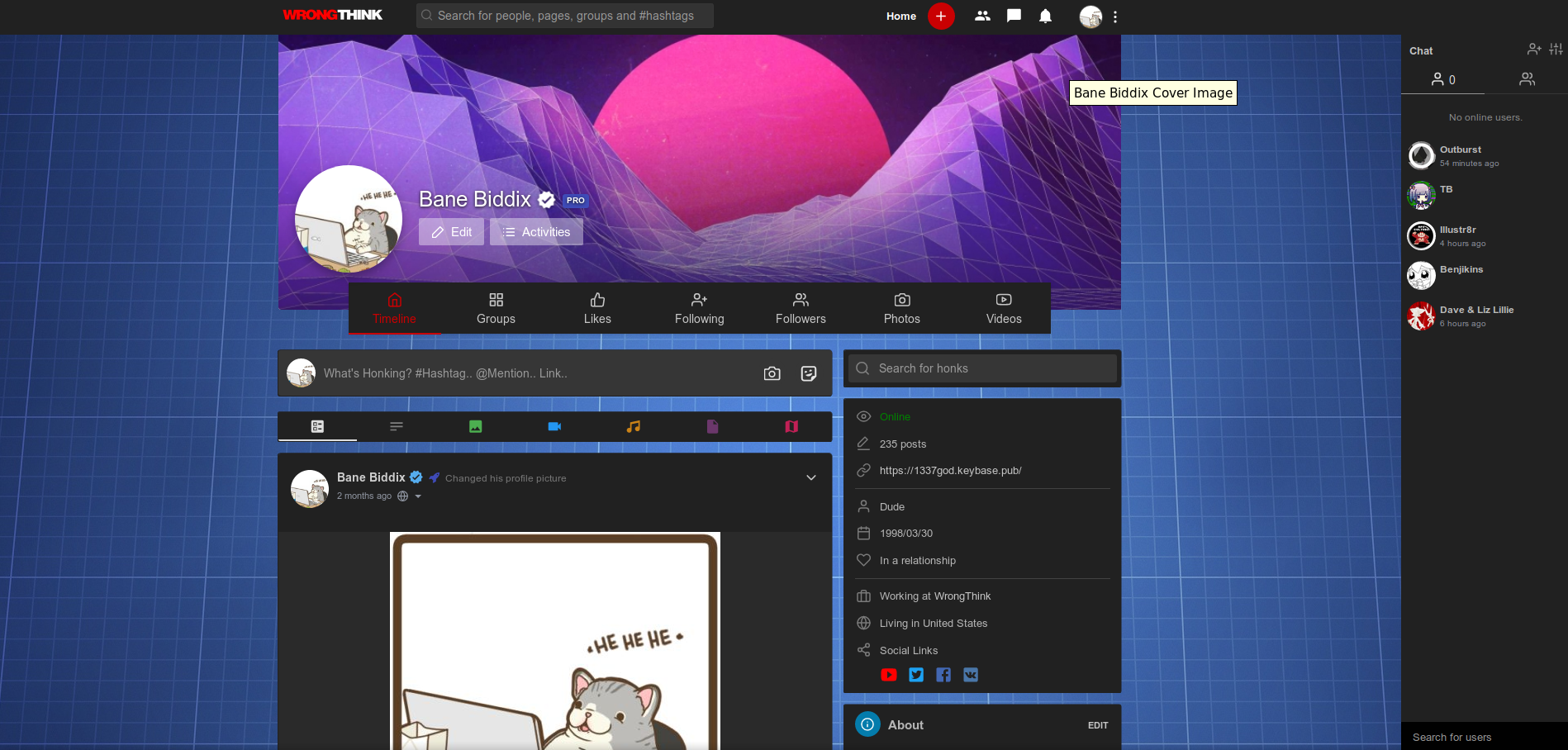Filter posts by music note icon
This screenshot has height=750, width=1568.
[634, 426]
